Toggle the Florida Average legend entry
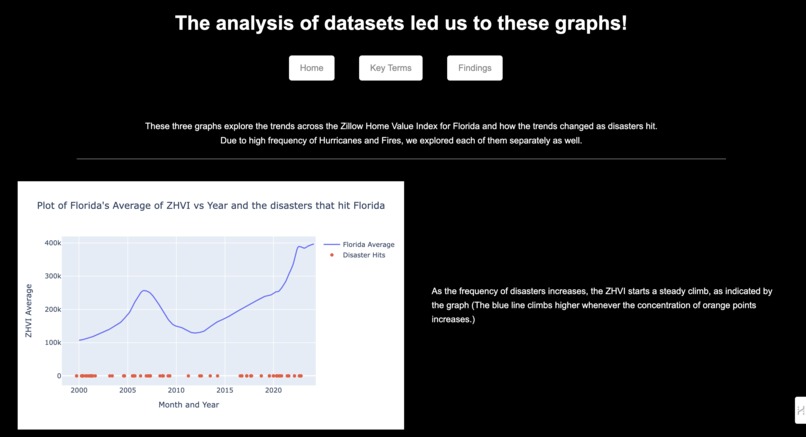Viewport: 806px width, 437px height. [x=359, y=245]
